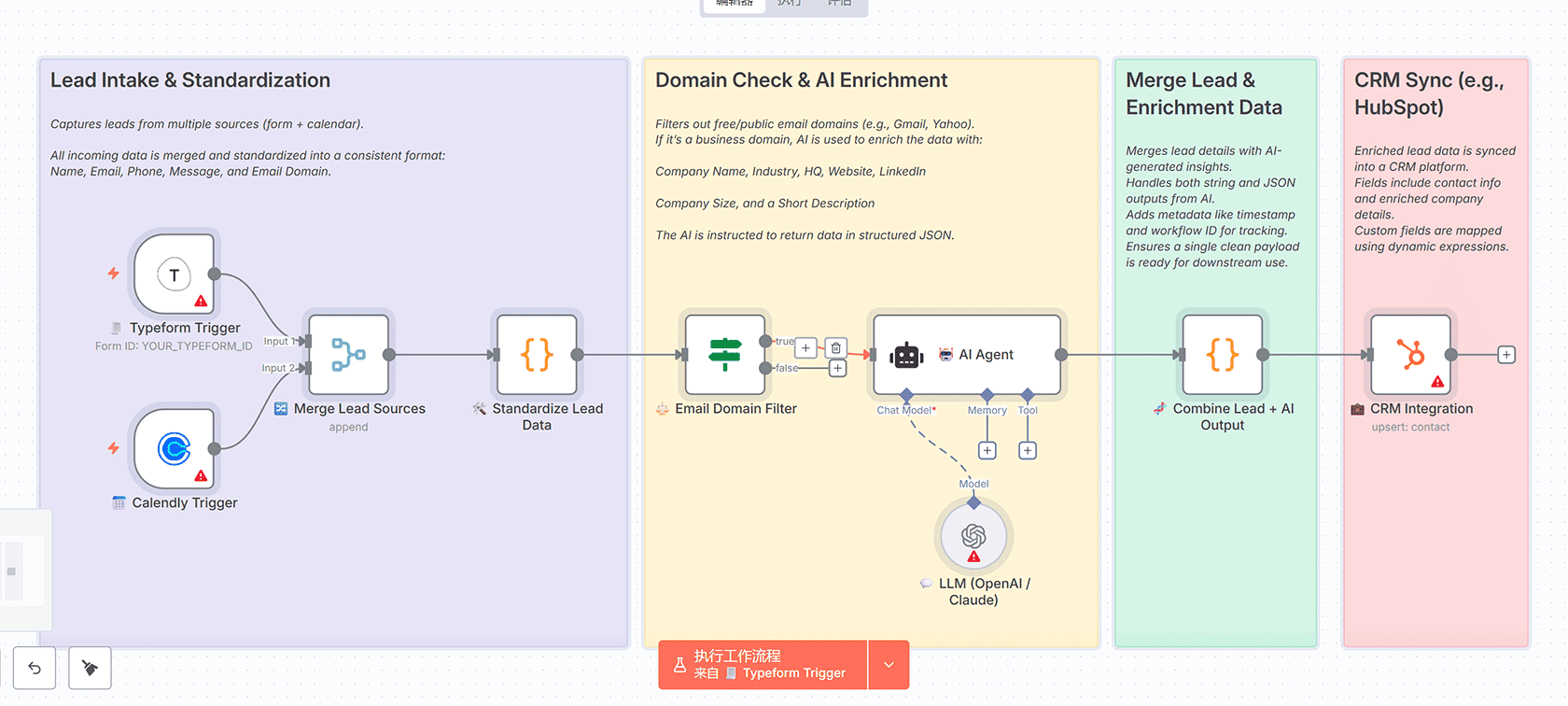
Task: Click the Merge Lead Sources node
Action: point(348,355)
